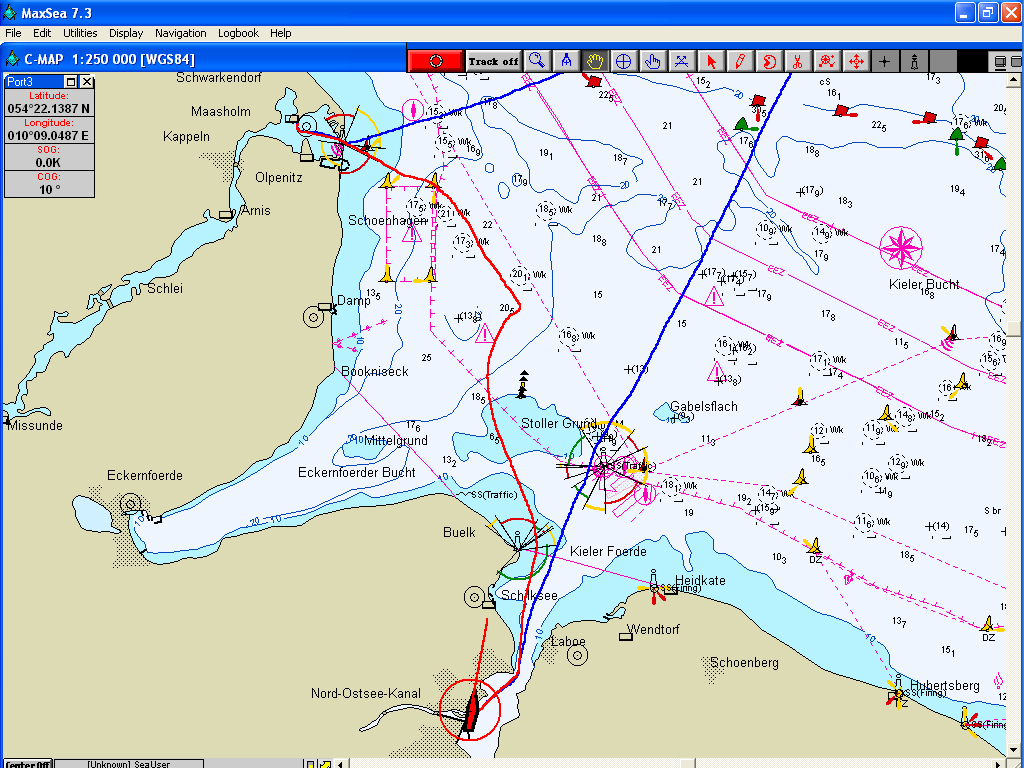Select the magnifier zoom tool
Screen dimensions: 1024x768
point(537,61)
